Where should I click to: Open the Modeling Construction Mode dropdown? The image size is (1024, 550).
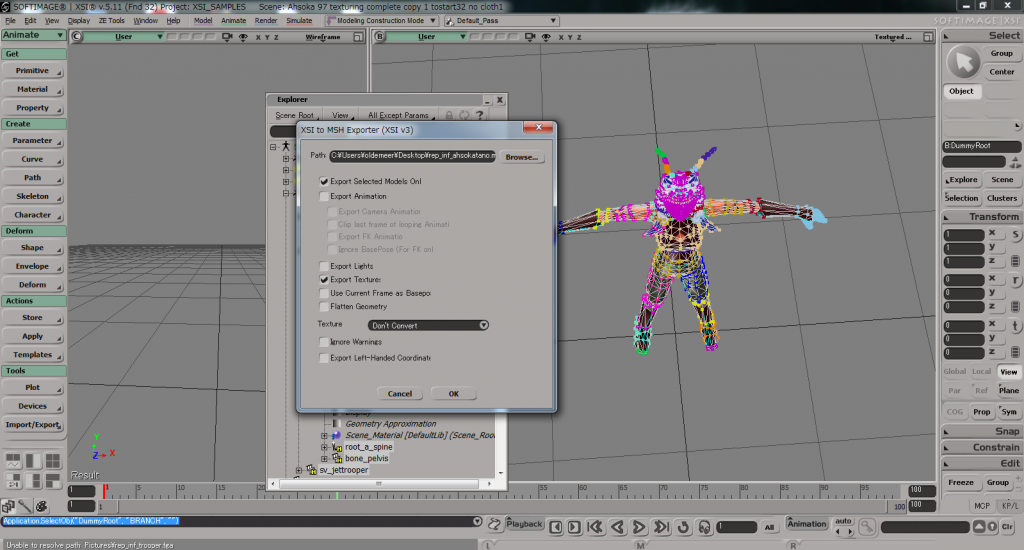point(381,21)
